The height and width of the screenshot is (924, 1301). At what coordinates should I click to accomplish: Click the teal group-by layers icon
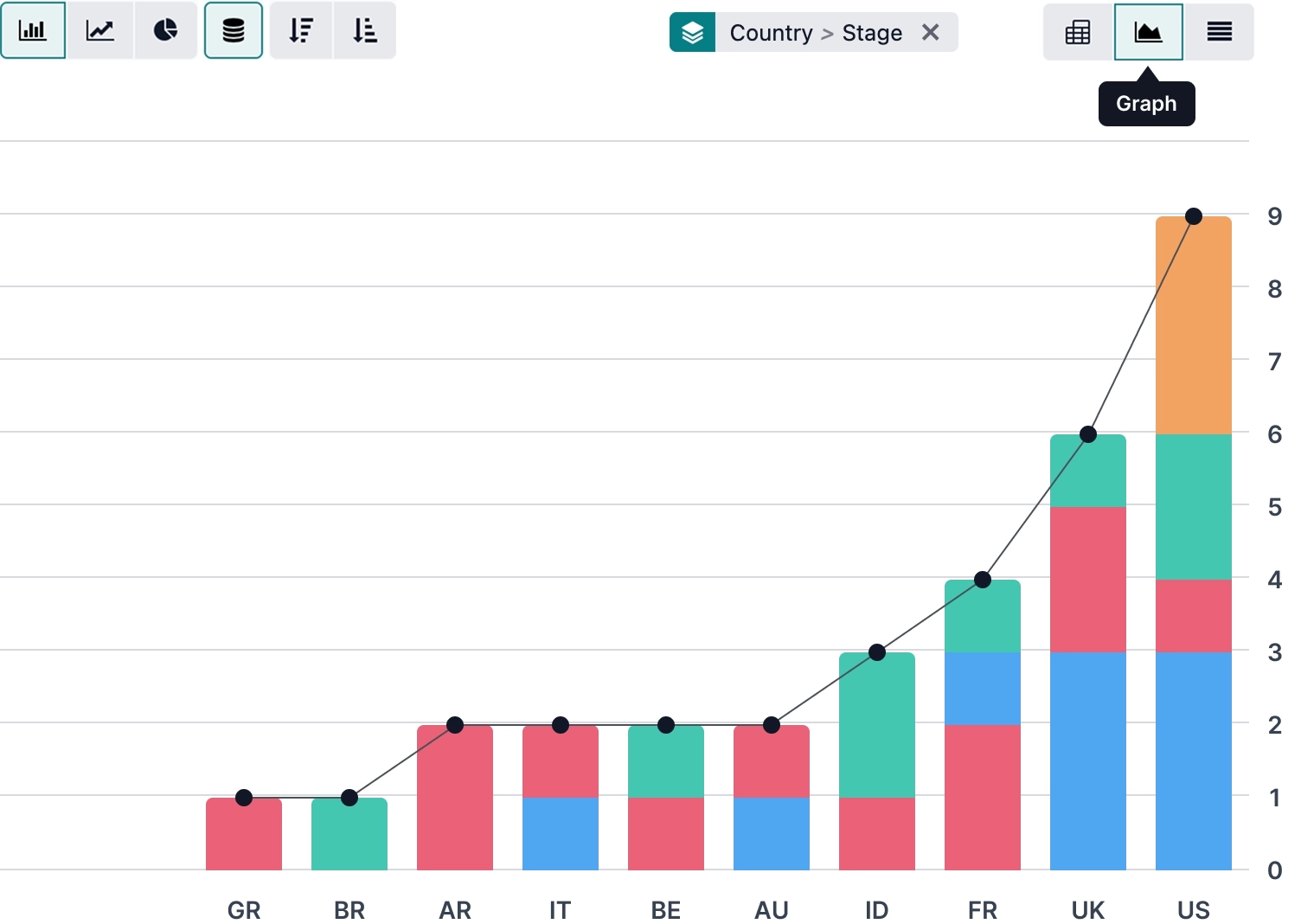(x=692, y=33)
